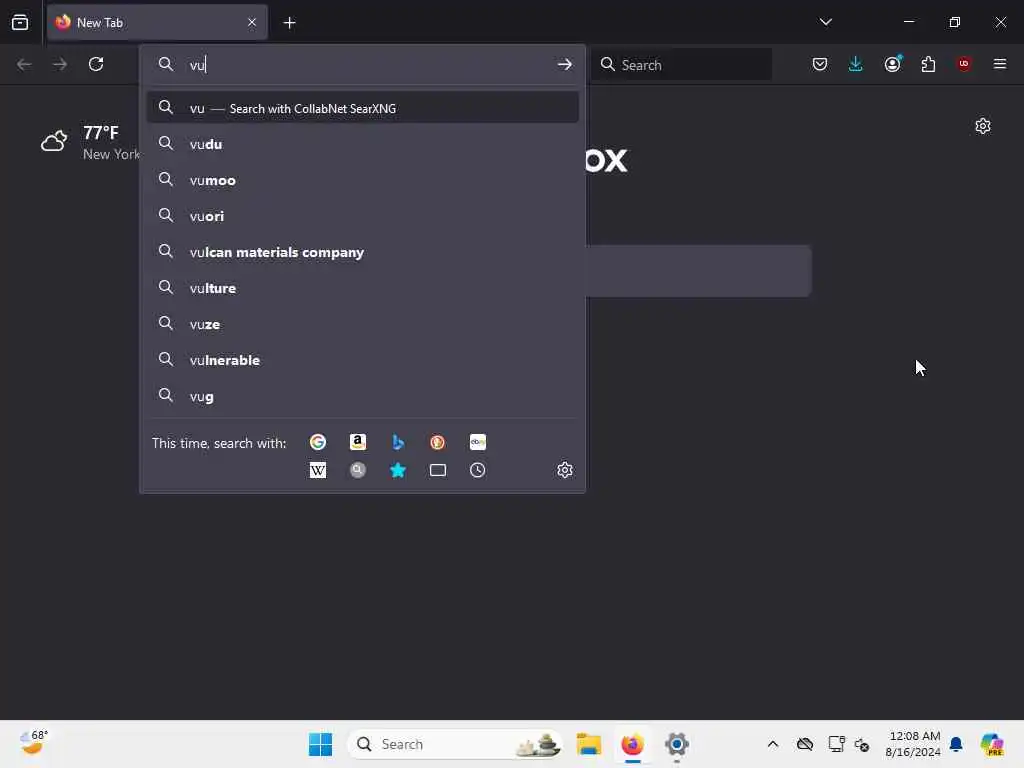Viewport: 1024px width, 768px height.
Task: Open the Downloads panel
Action: pos(856,64)
